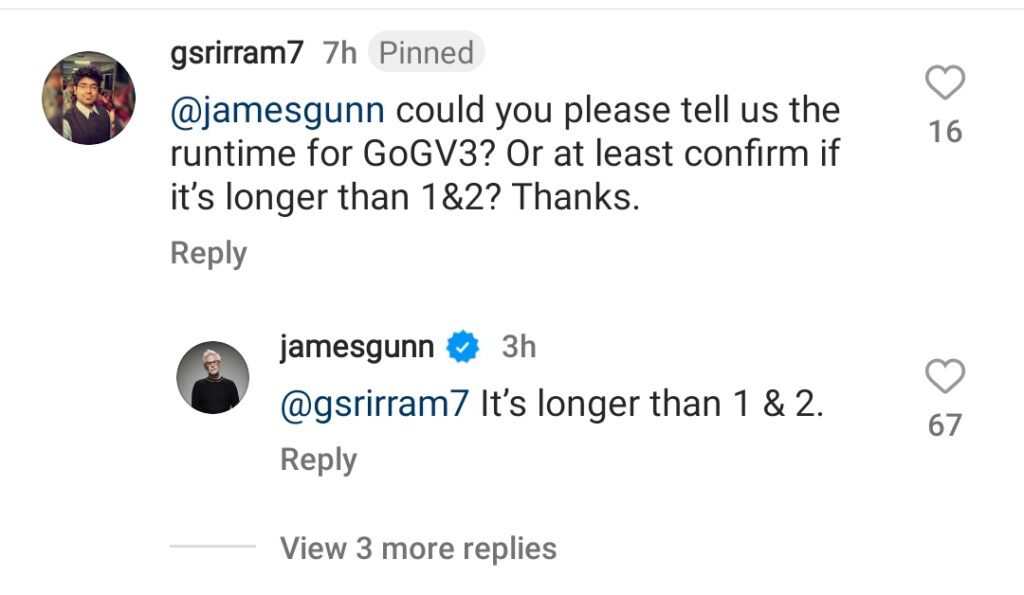Reply to the jamesgunn comment
This screenshot has height=595, width=1024.
(318, 460)
